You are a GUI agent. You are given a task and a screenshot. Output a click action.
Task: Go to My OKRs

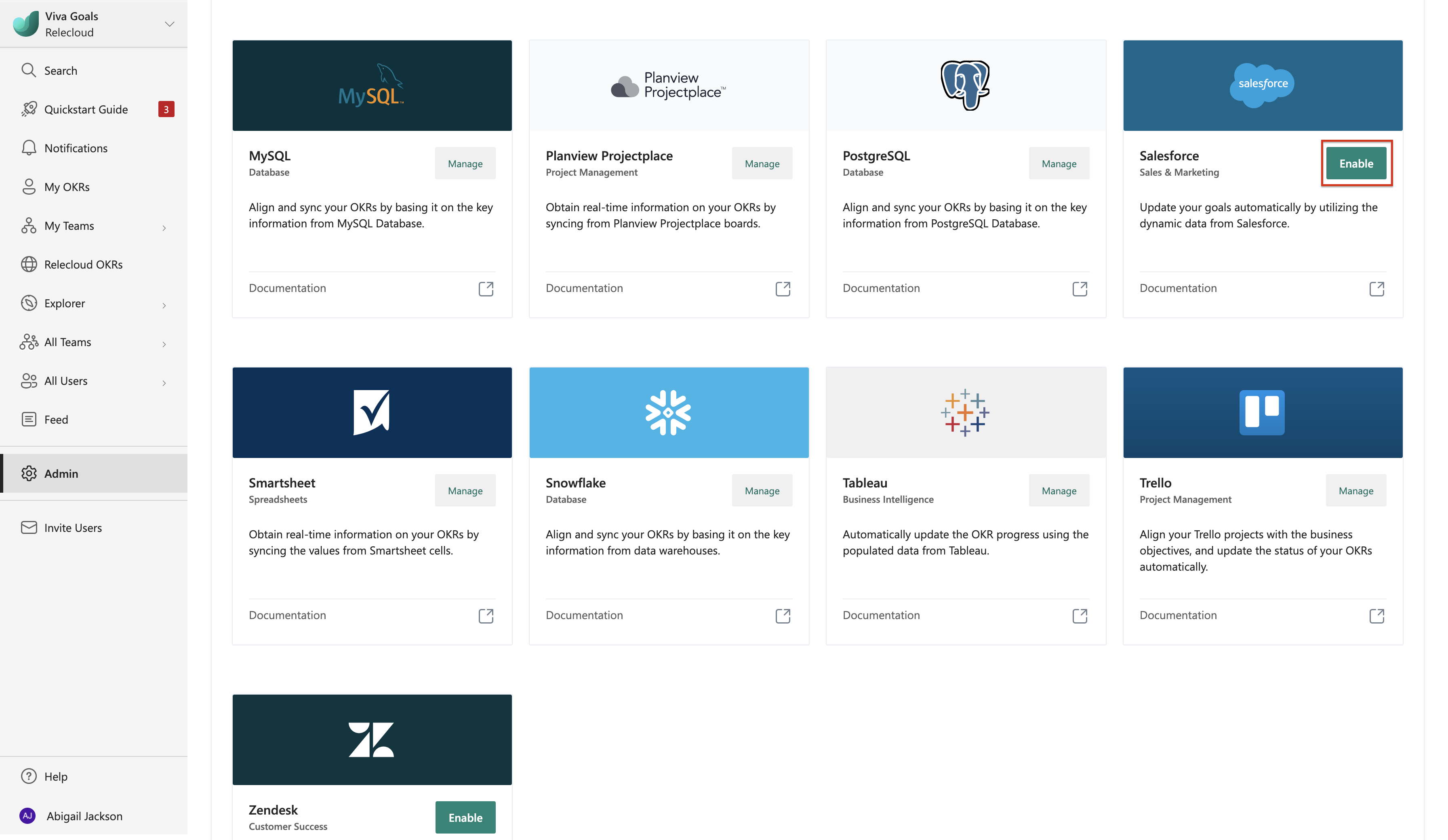point(94,187)
